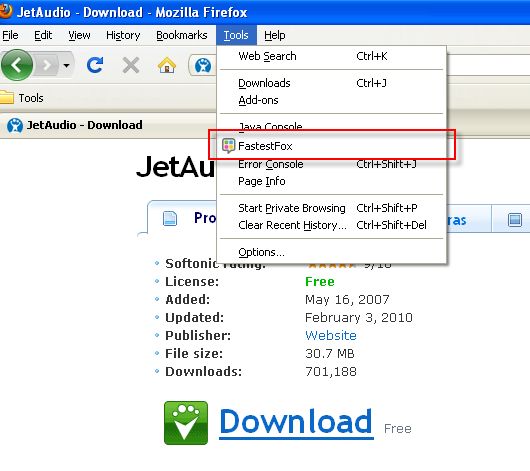Open Options from the Tools menu

coord(331,252)
